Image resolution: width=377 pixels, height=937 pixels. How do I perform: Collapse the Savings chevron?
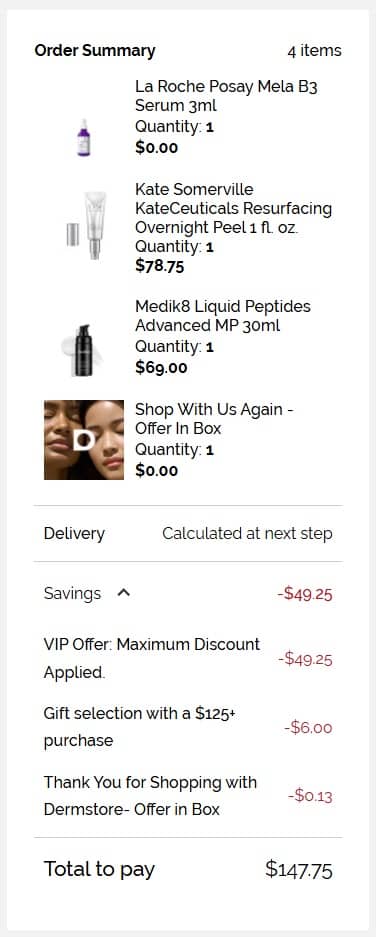tap(124, 593)
